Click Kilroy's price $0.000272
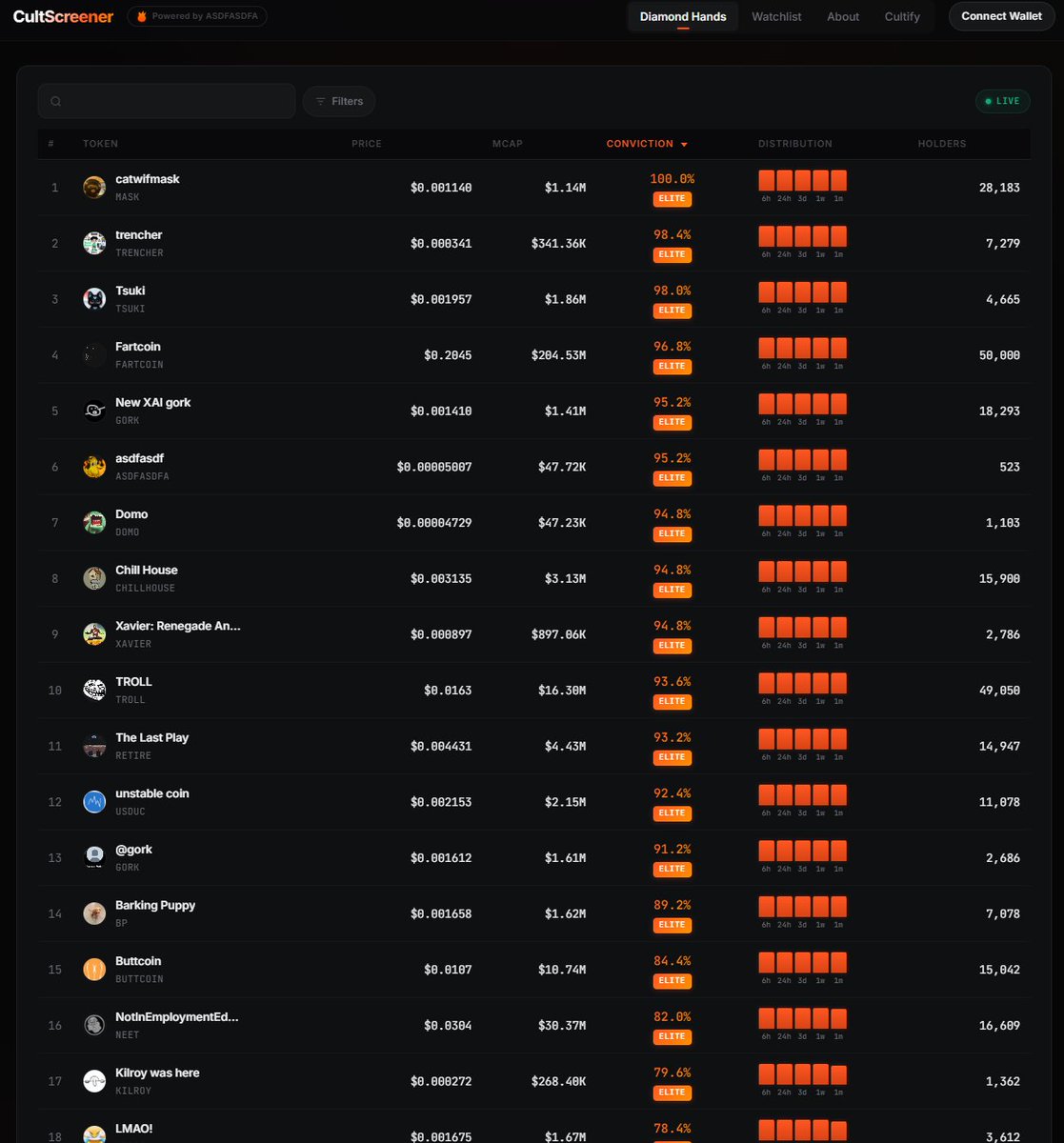The image size is (1064, 1143). (x=441, y=1081)
